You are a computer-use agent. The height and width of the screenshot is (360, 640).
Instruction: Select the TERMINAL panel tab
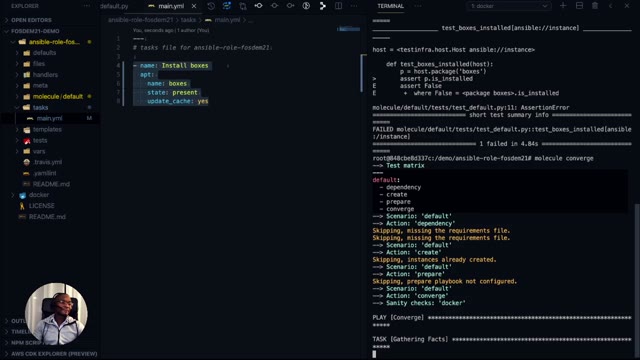(x=390, y=6)
